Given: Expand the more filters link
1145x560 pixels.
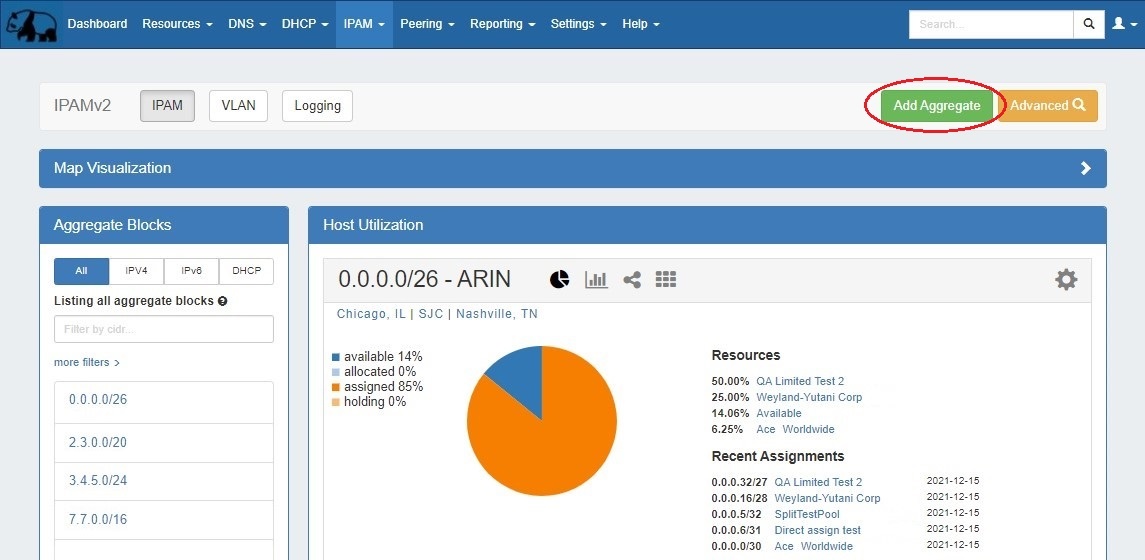Looking at the screenshot, I should click(86, 362).
